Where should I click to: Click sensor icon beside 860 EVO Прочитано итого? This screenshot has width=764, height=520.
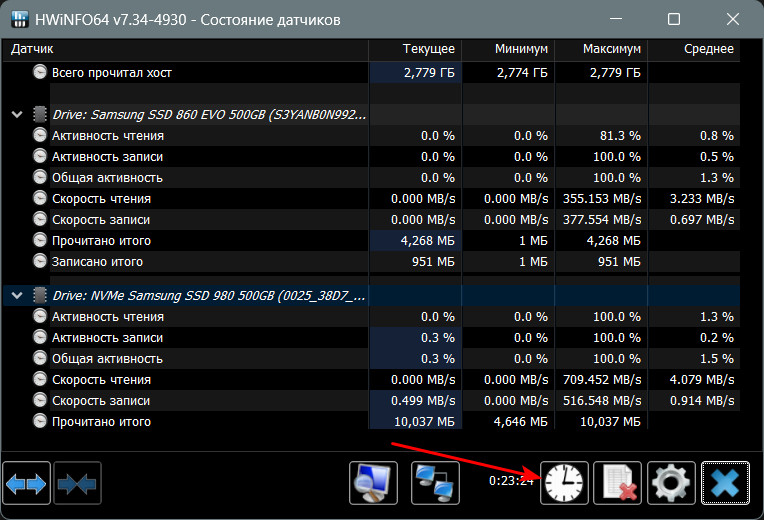point(39,240)
